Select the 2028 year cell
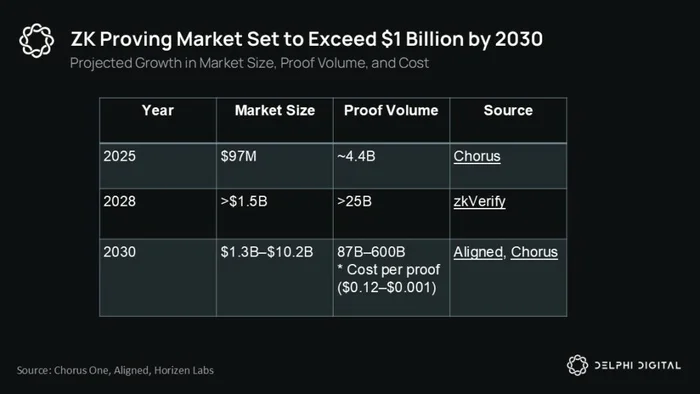Image resolution: width=700 pixels, height=394 pixels. (x=158, y=213)
